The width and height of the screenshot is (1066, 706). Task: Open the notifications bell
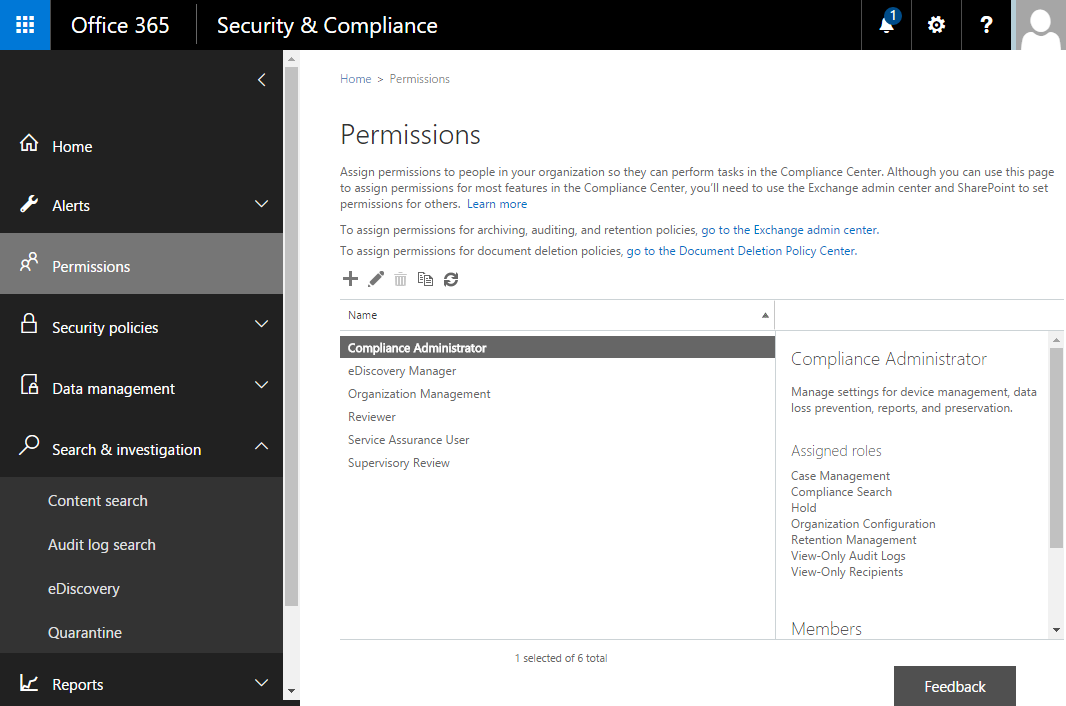[886, 25]
